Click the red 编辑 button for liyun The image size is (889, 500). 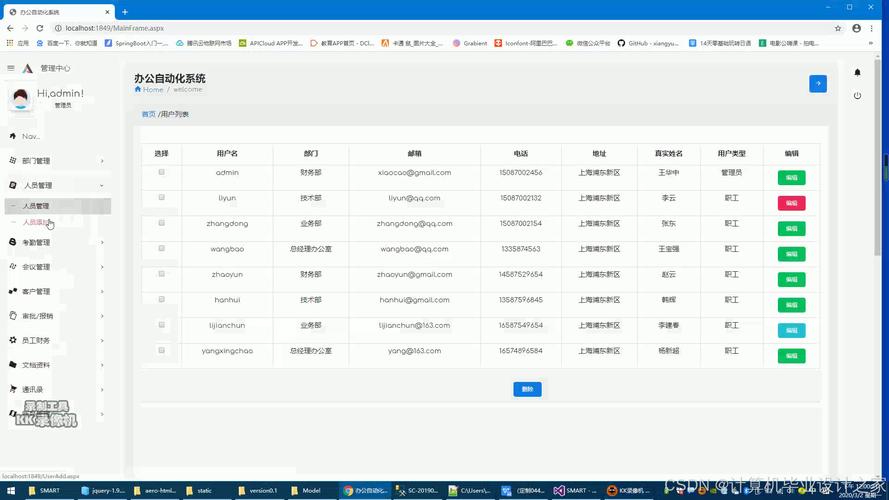coord(791,203)
